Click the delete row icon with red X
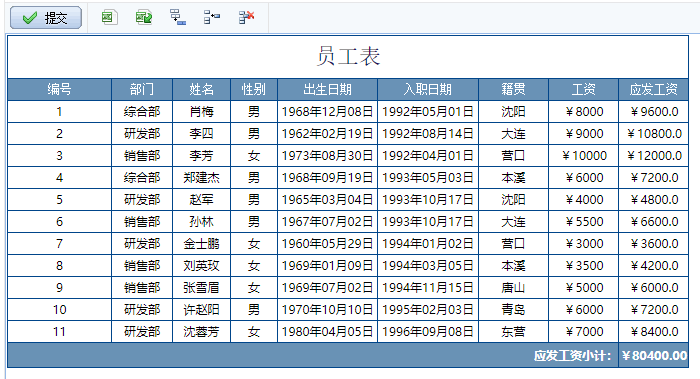 click(x=246, y=17)
